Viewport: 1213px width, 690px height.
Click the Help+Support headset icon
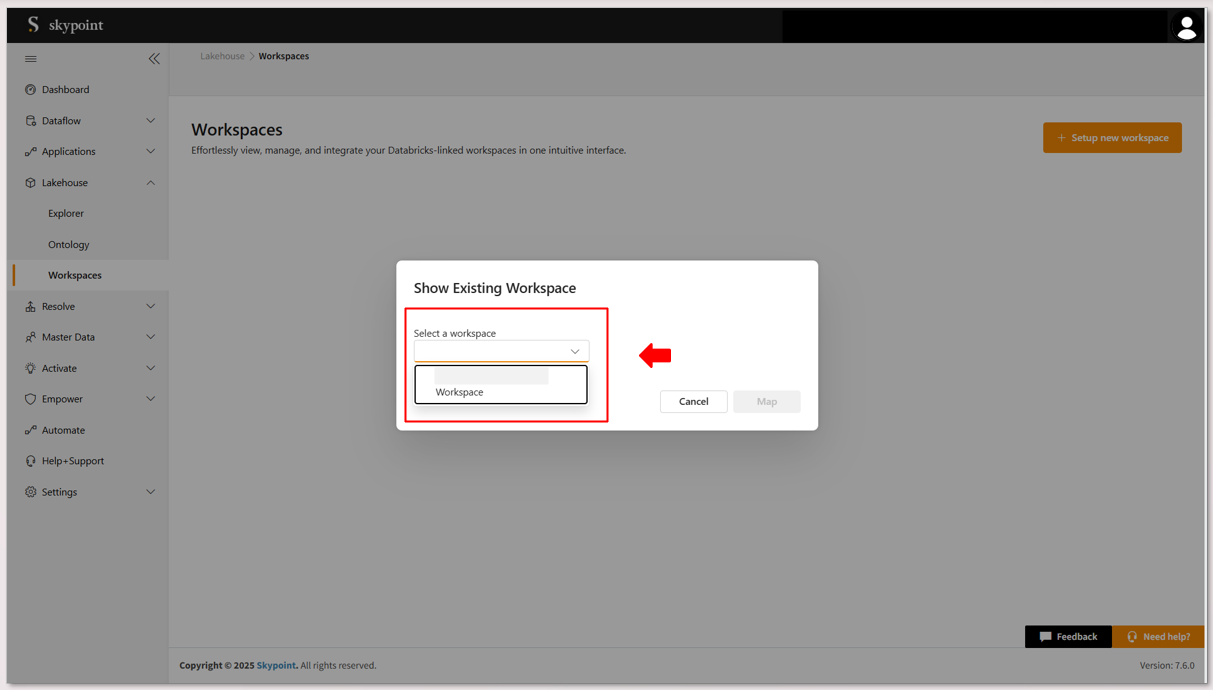[x=31, y=461]
